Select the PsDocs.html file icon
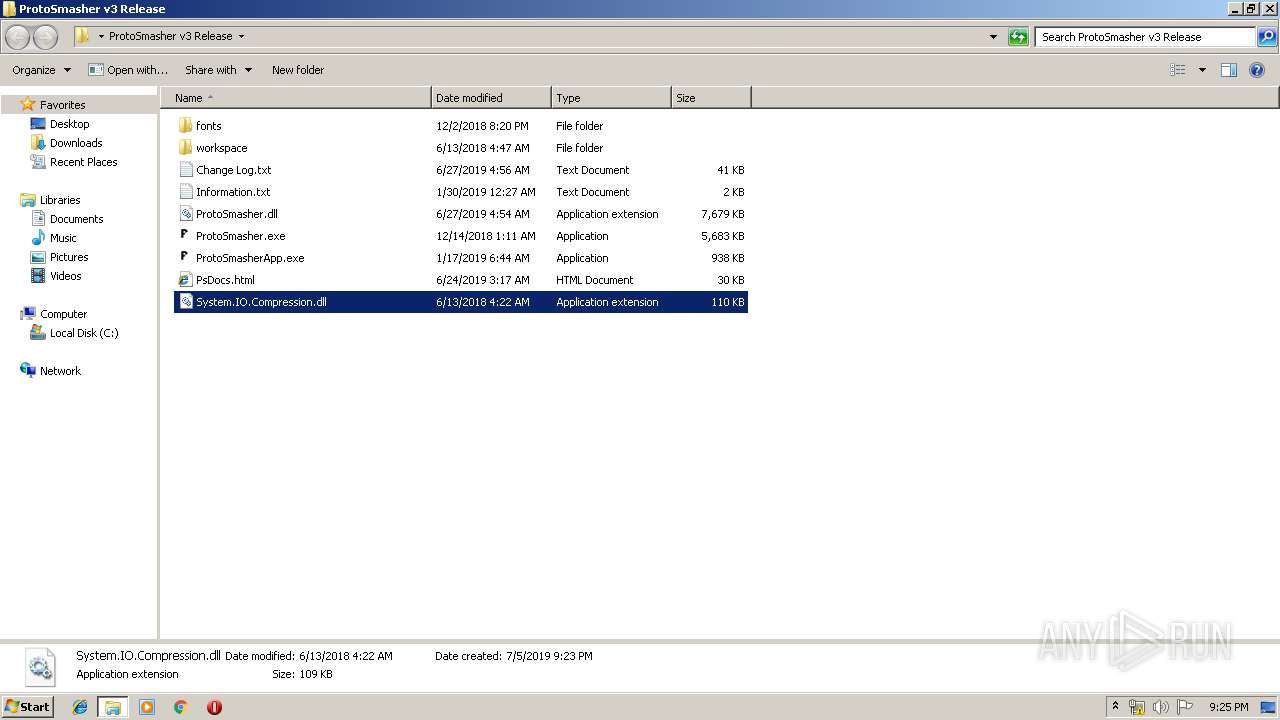 (x=185, y=280)
